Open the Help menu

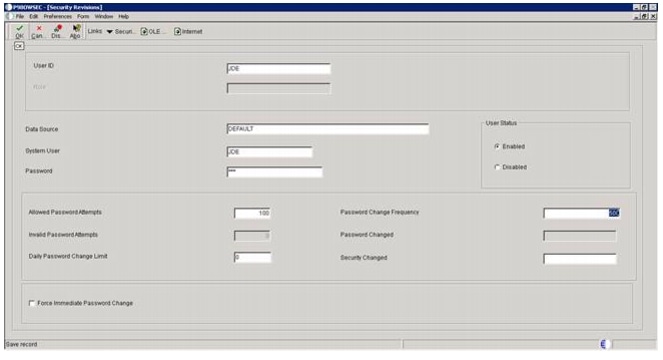(x=123, y=16)
